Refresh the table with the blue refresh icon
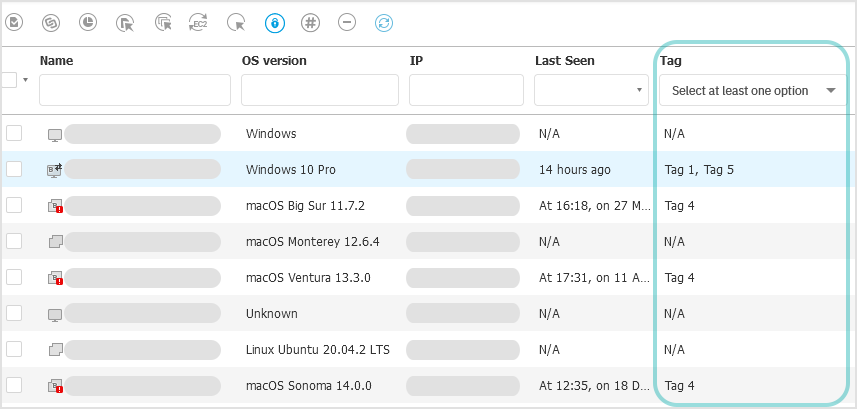 coord(384,22)
